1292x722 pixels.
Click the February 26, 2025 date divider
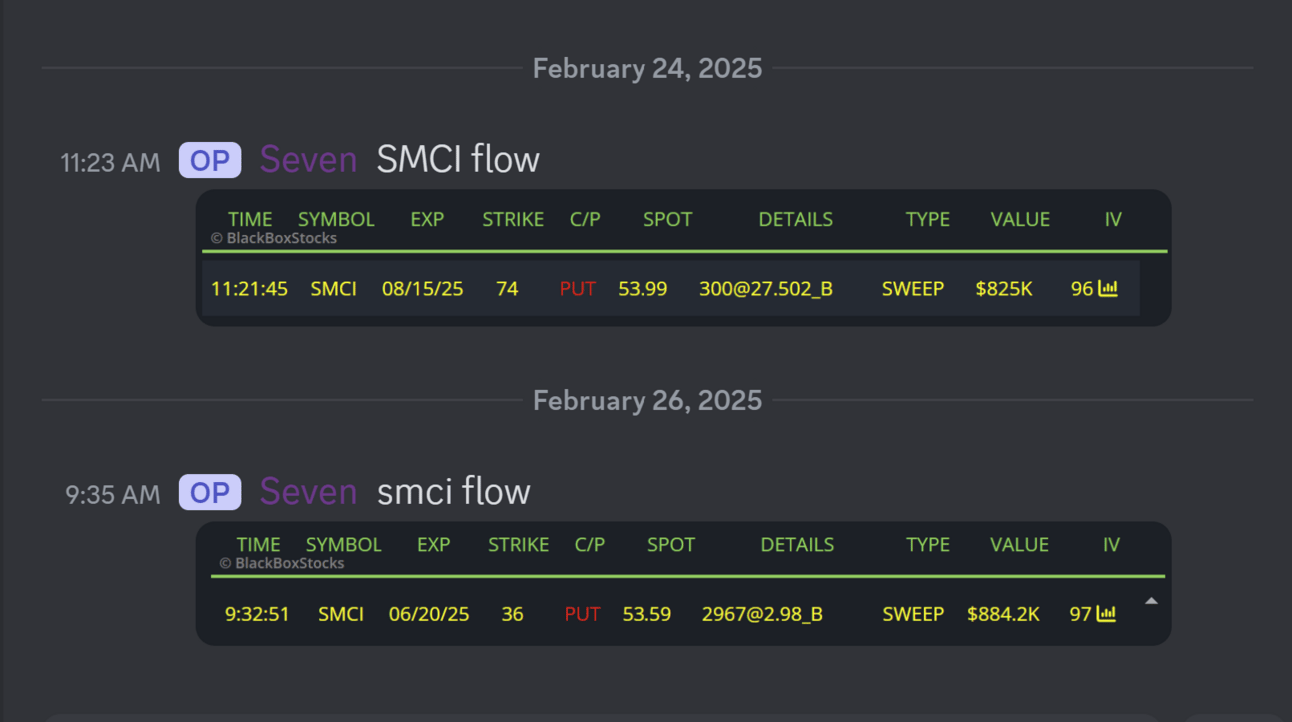(x=647, y=400)
